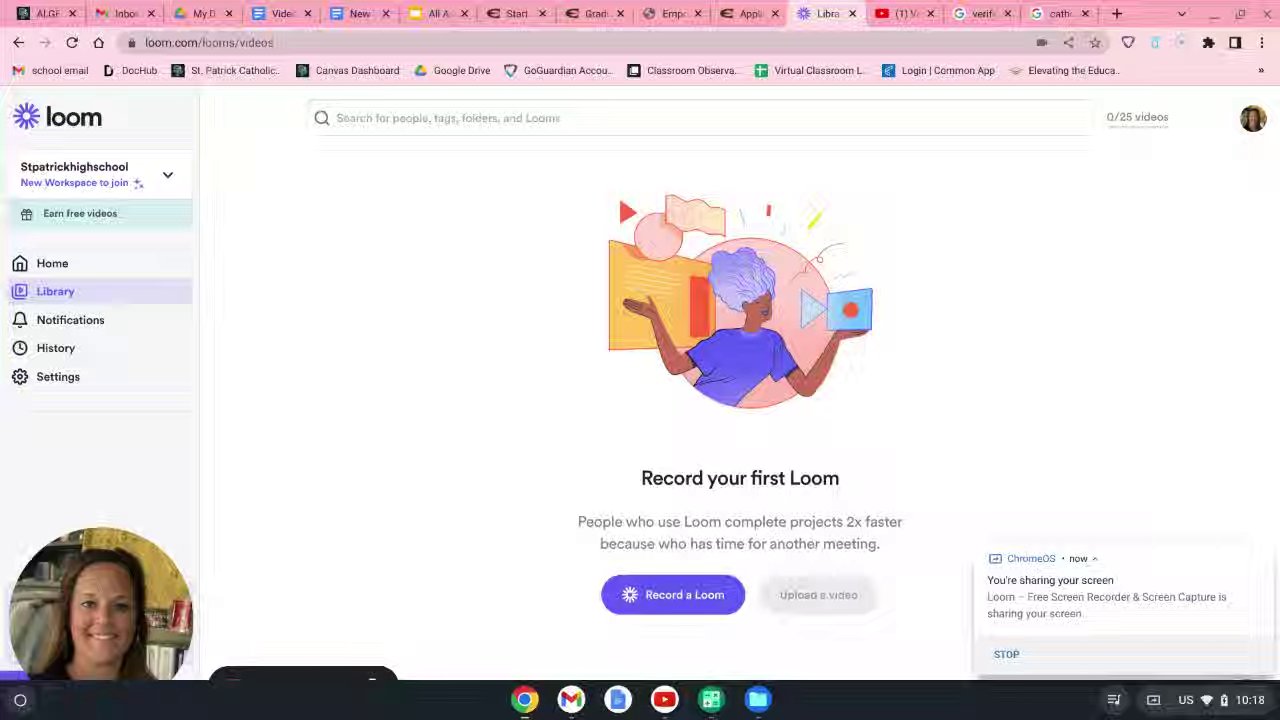Open the Login Common App bookmark
Screen dimensions: 1280x720
(938, 71)
